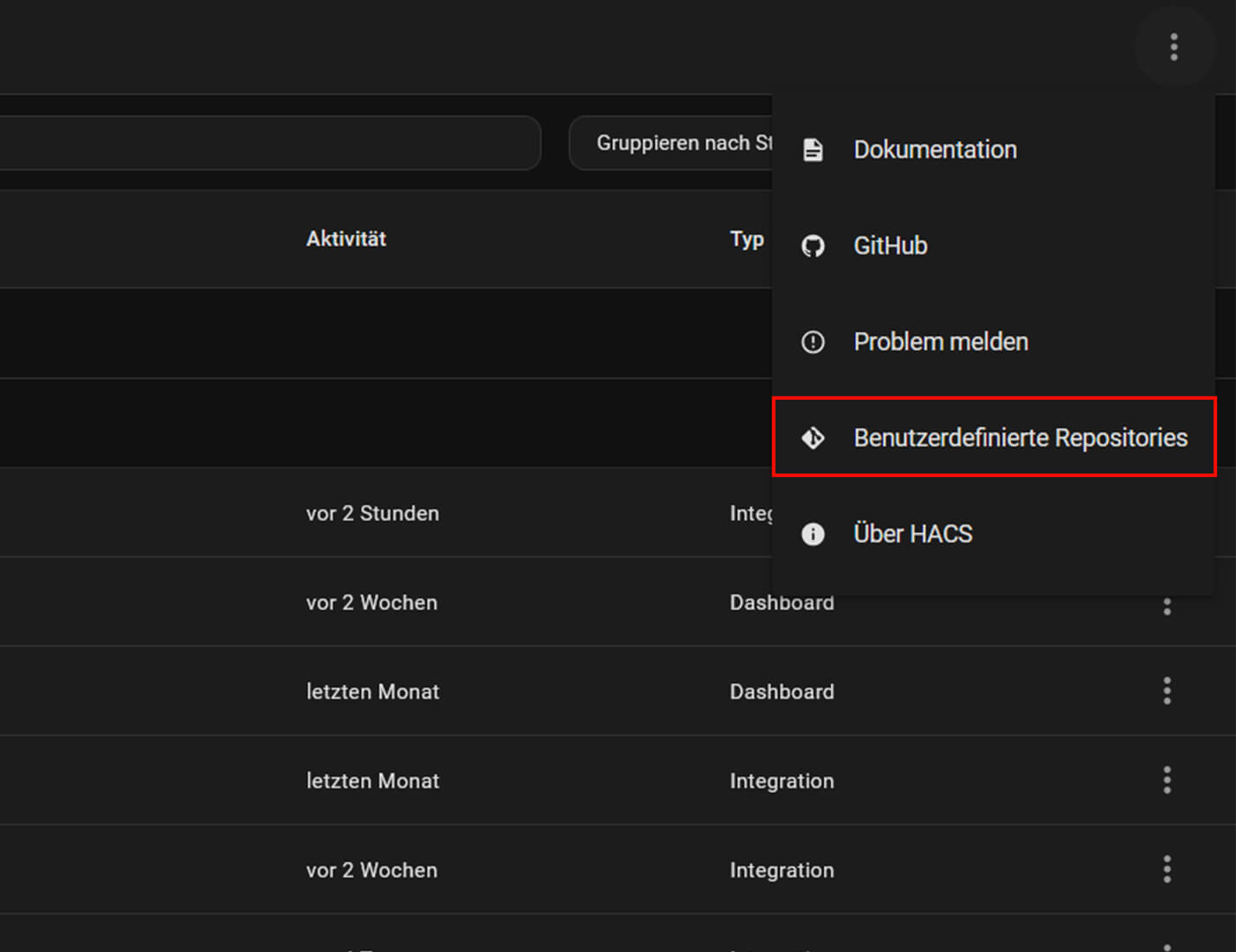Select Benutzerdefinierte Repositories from the menu
1236x952 pixels.
click(x=1020, y=438)
